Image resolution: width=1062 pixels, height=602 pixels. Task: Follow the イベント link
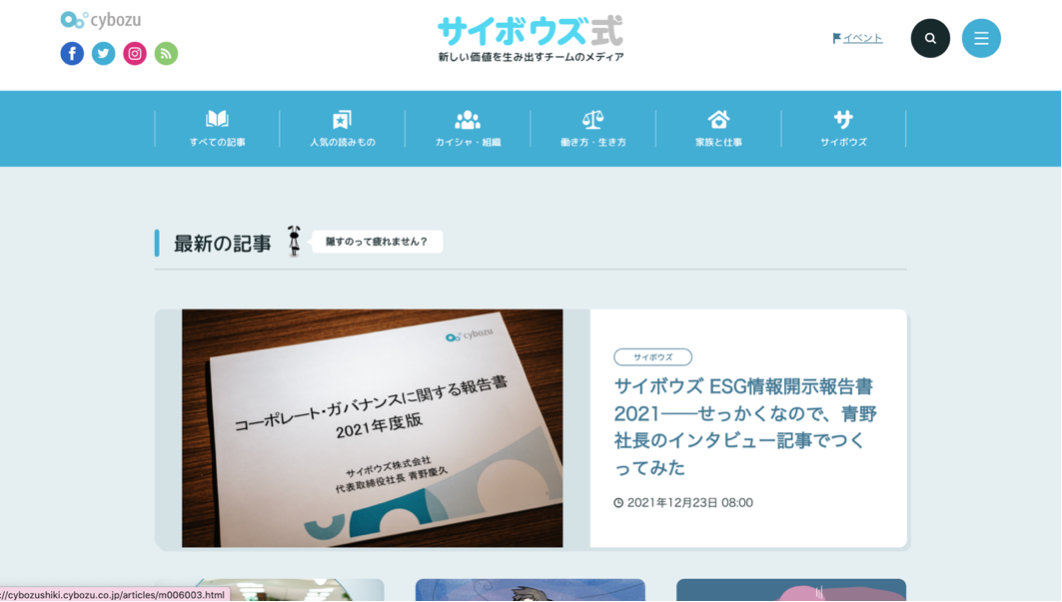tap(862, 38)
